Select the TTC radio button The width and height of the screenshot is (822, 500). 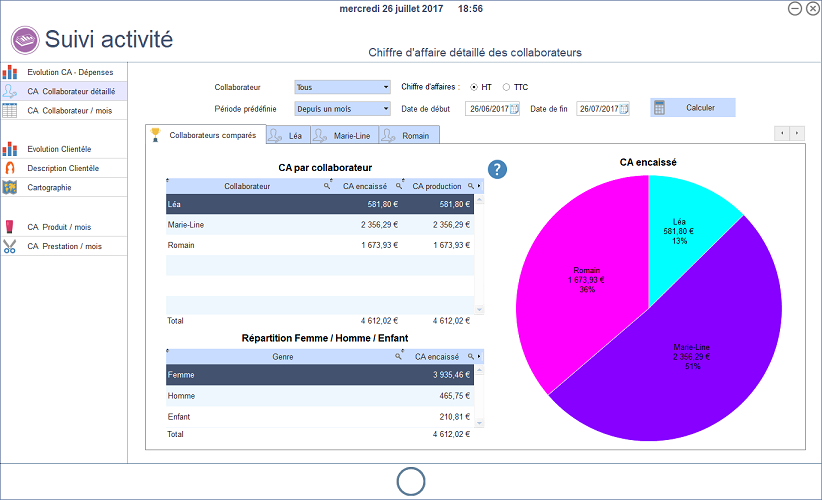tap(506, 87)
